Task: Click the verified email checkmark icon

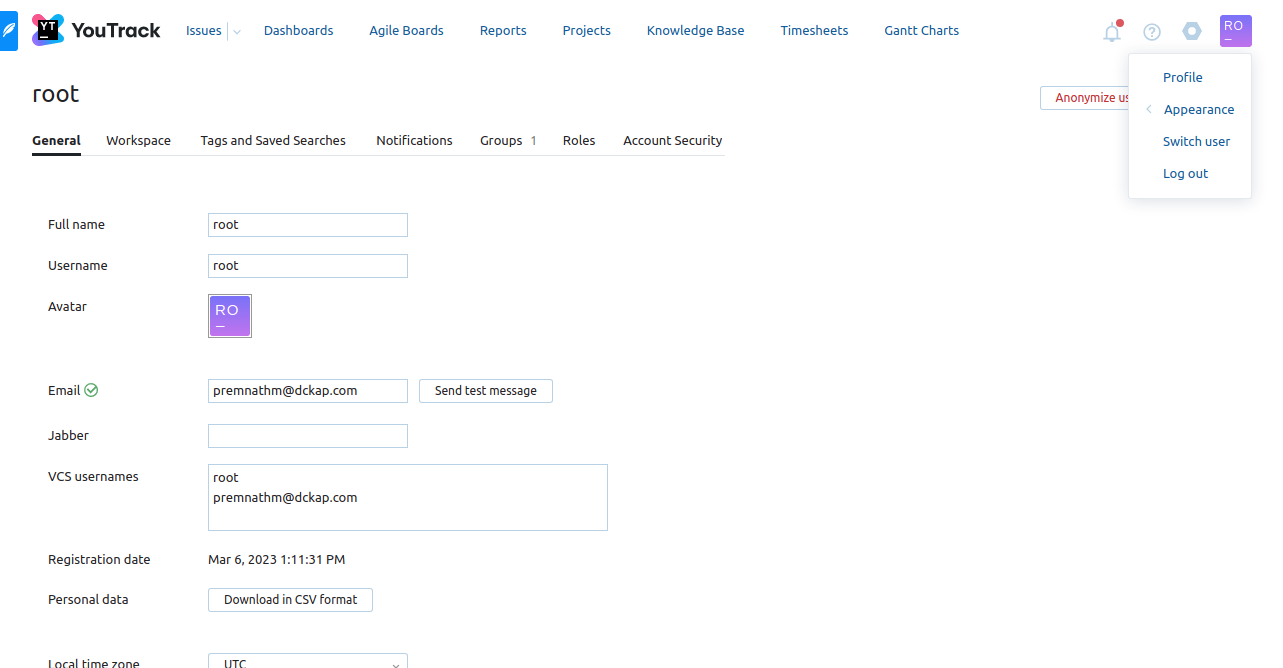Action: (x=90, y=389)
